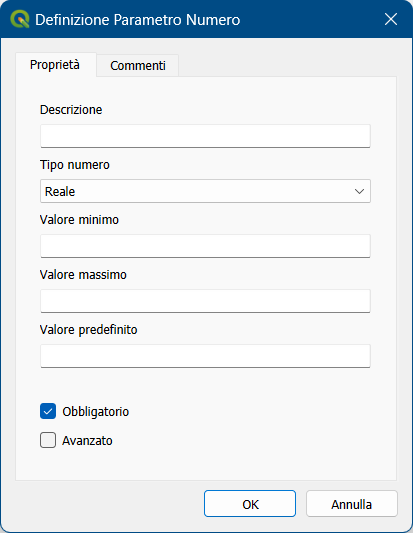Click the Valore predefinito label
The height and width of the screenshot is (533, 413).
tap(89, 330)
